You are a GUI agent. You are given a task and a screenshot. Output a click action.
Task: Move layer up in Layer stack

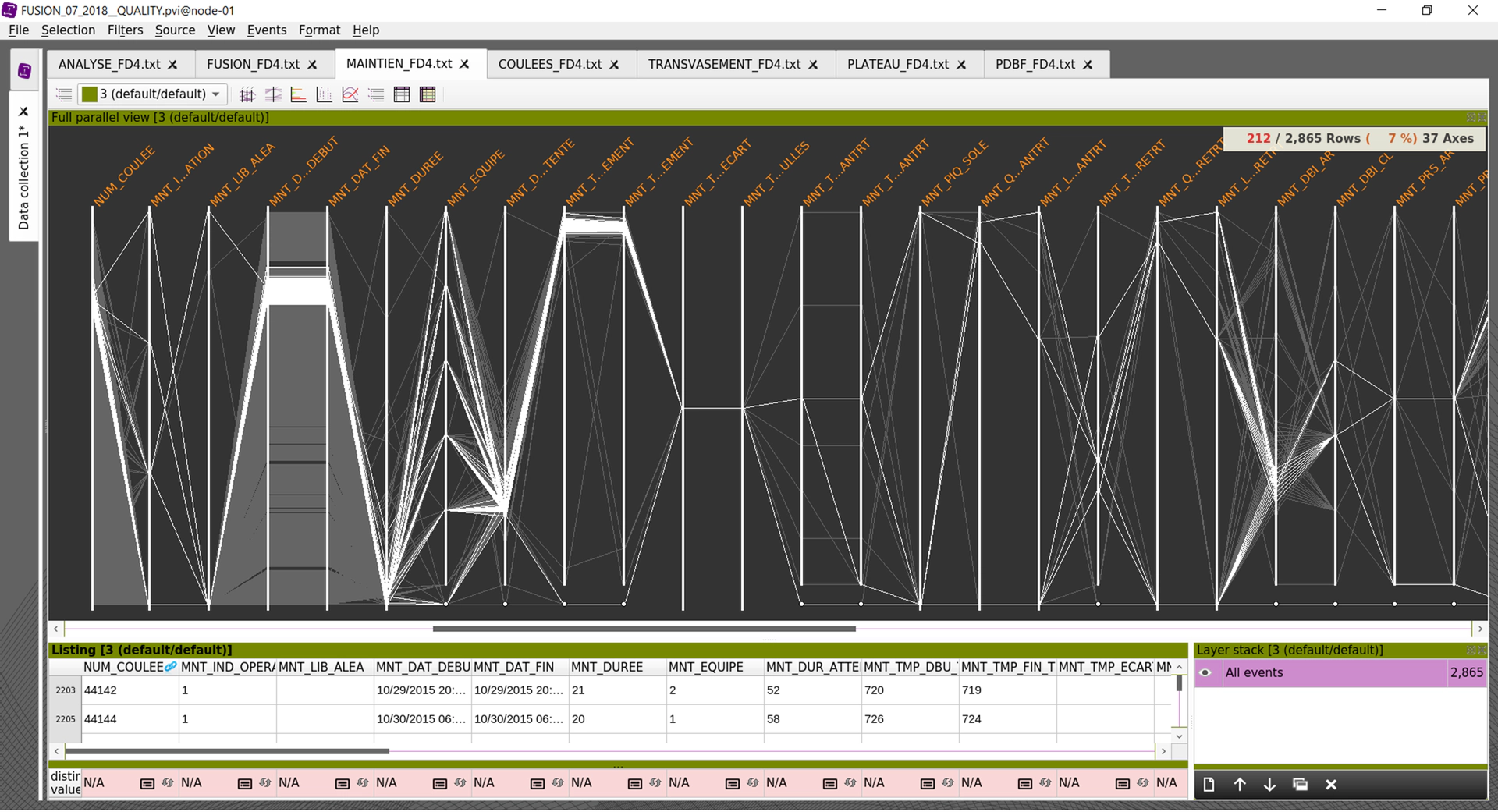tap(1239, 785)
